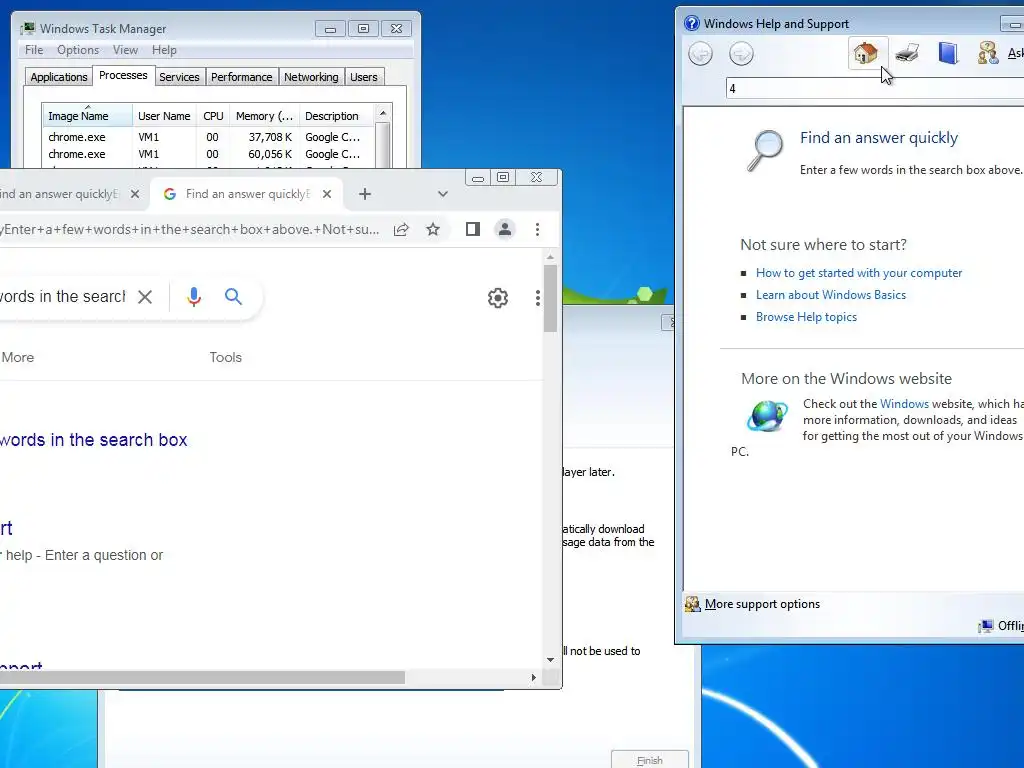Open a new Chrome tab with plus
1024x768 pixels.
point(365,194)
